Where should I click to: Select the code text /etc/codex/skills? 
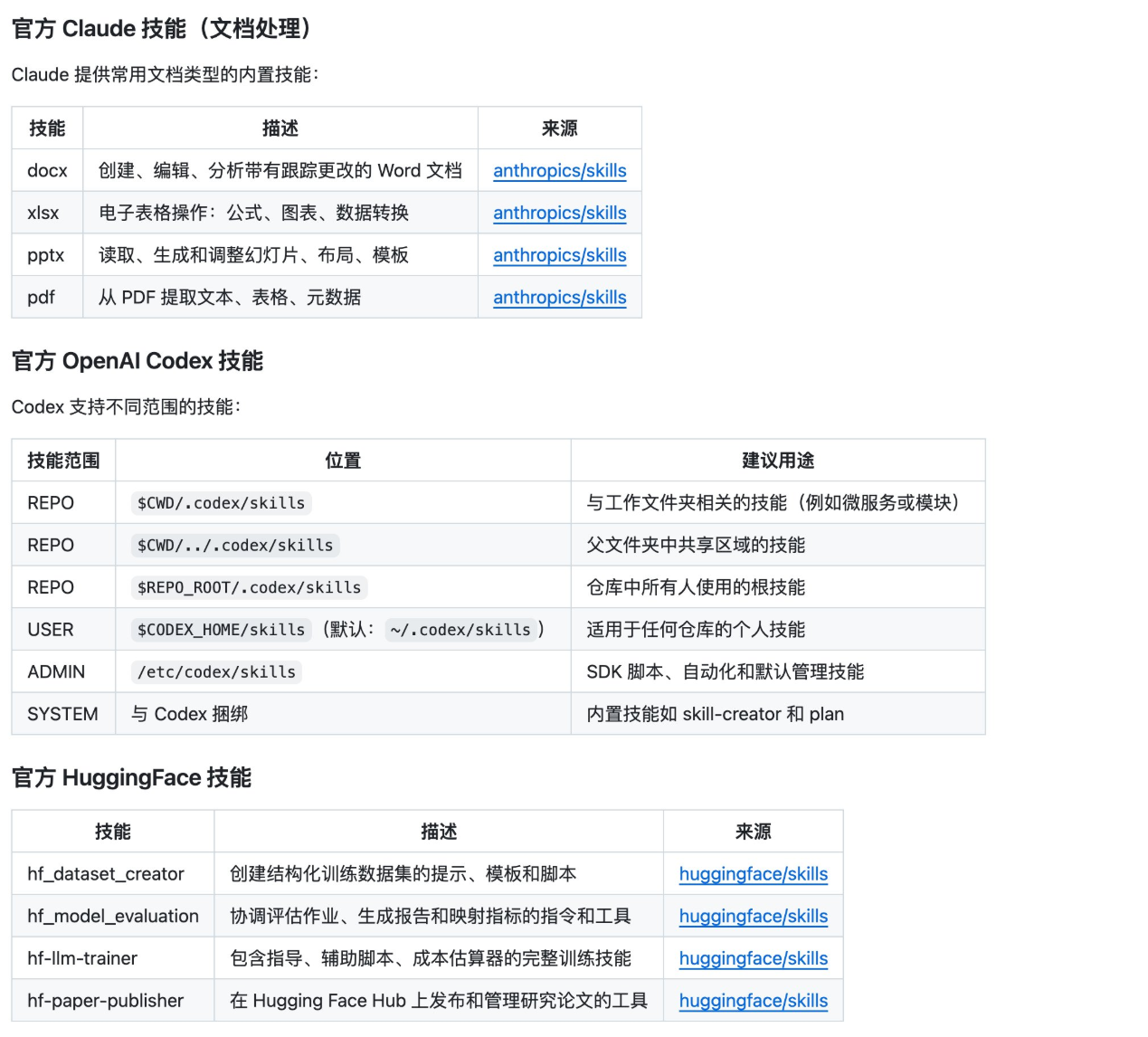pos(215,671)
